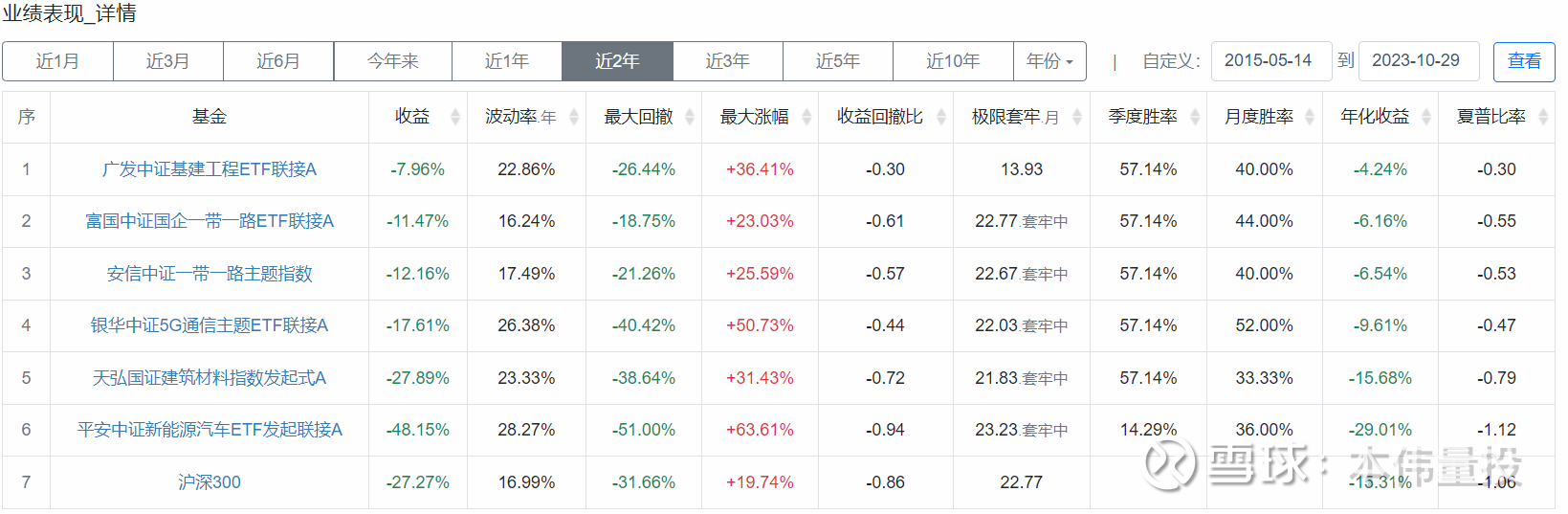
Task: Sort by 收益回撤比 column arrows
Action: click(941, 117)
